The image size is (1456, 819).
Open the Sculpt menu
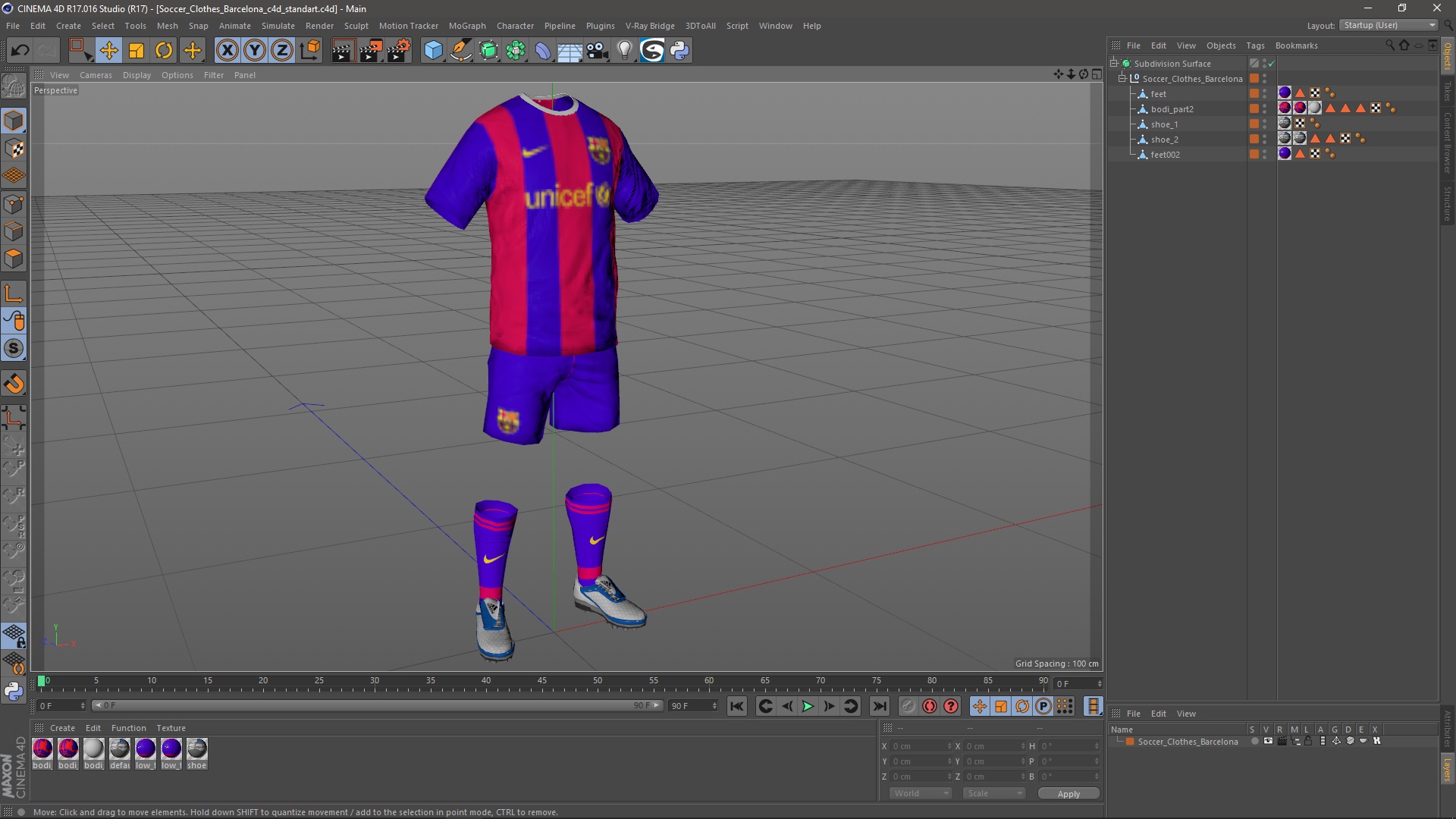356,26
